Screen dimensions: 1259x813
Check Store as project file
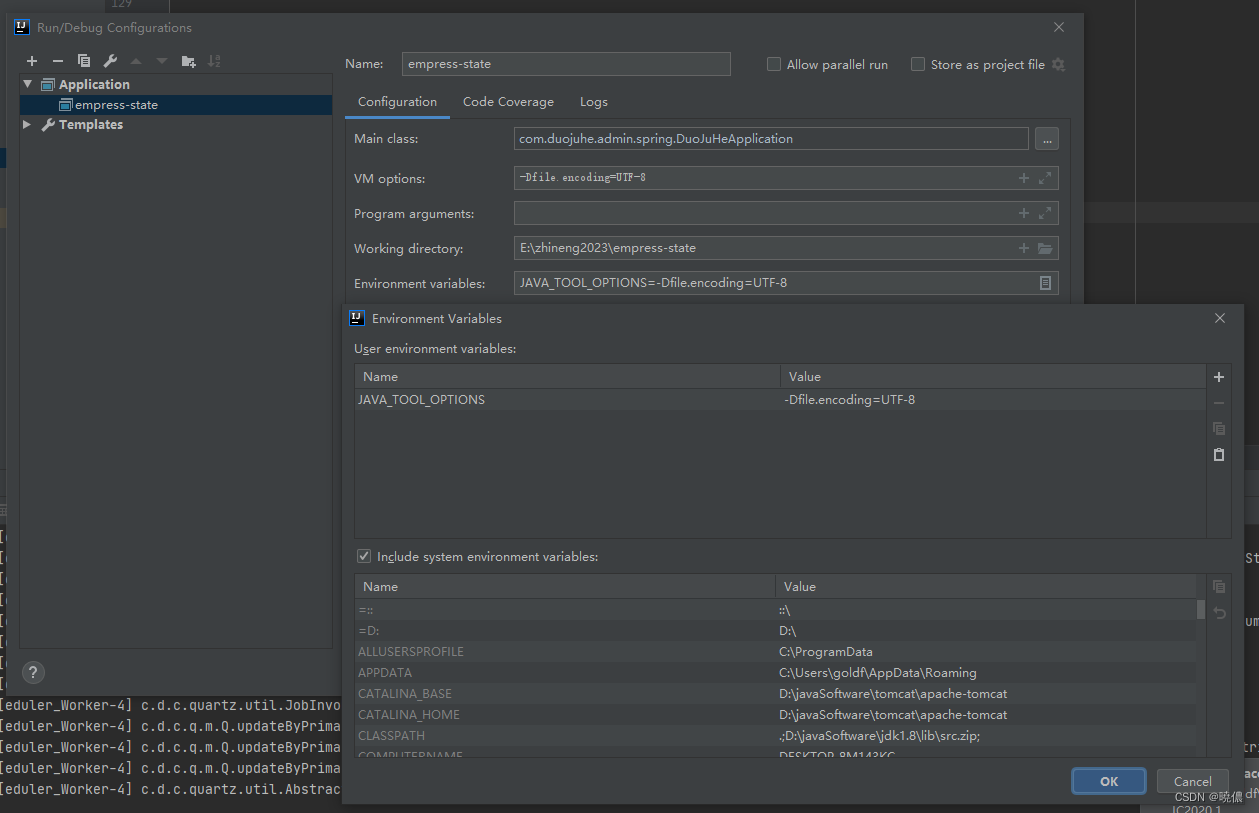point(917,63)
